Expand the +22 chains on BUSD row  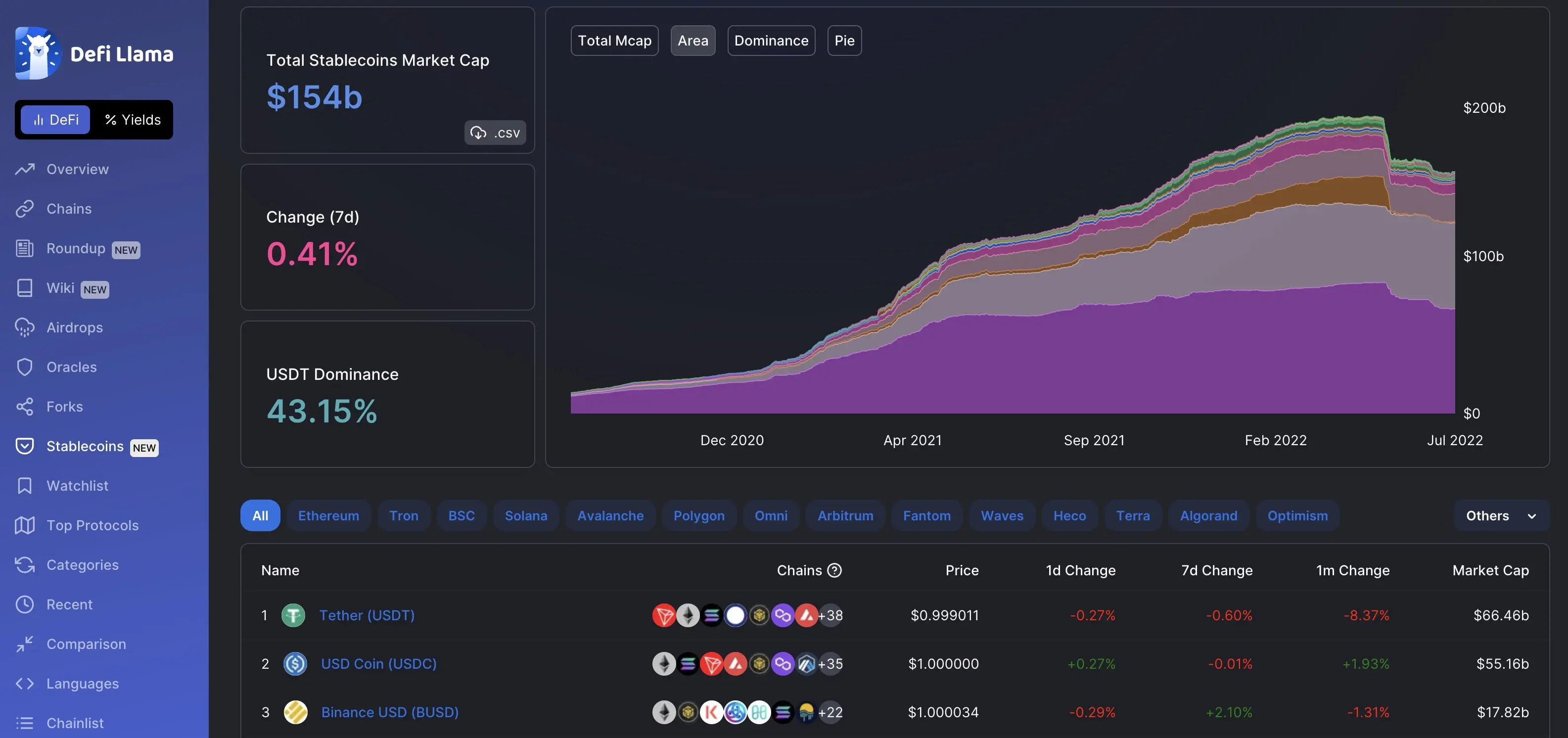coord(830,712)
